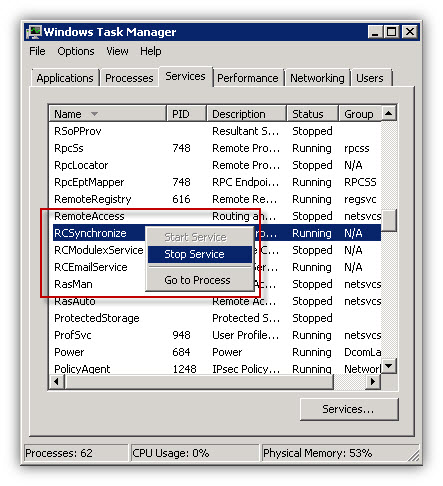Open the View menu
Viewport: 443px width, 486px height.
(x=117, y=51)
